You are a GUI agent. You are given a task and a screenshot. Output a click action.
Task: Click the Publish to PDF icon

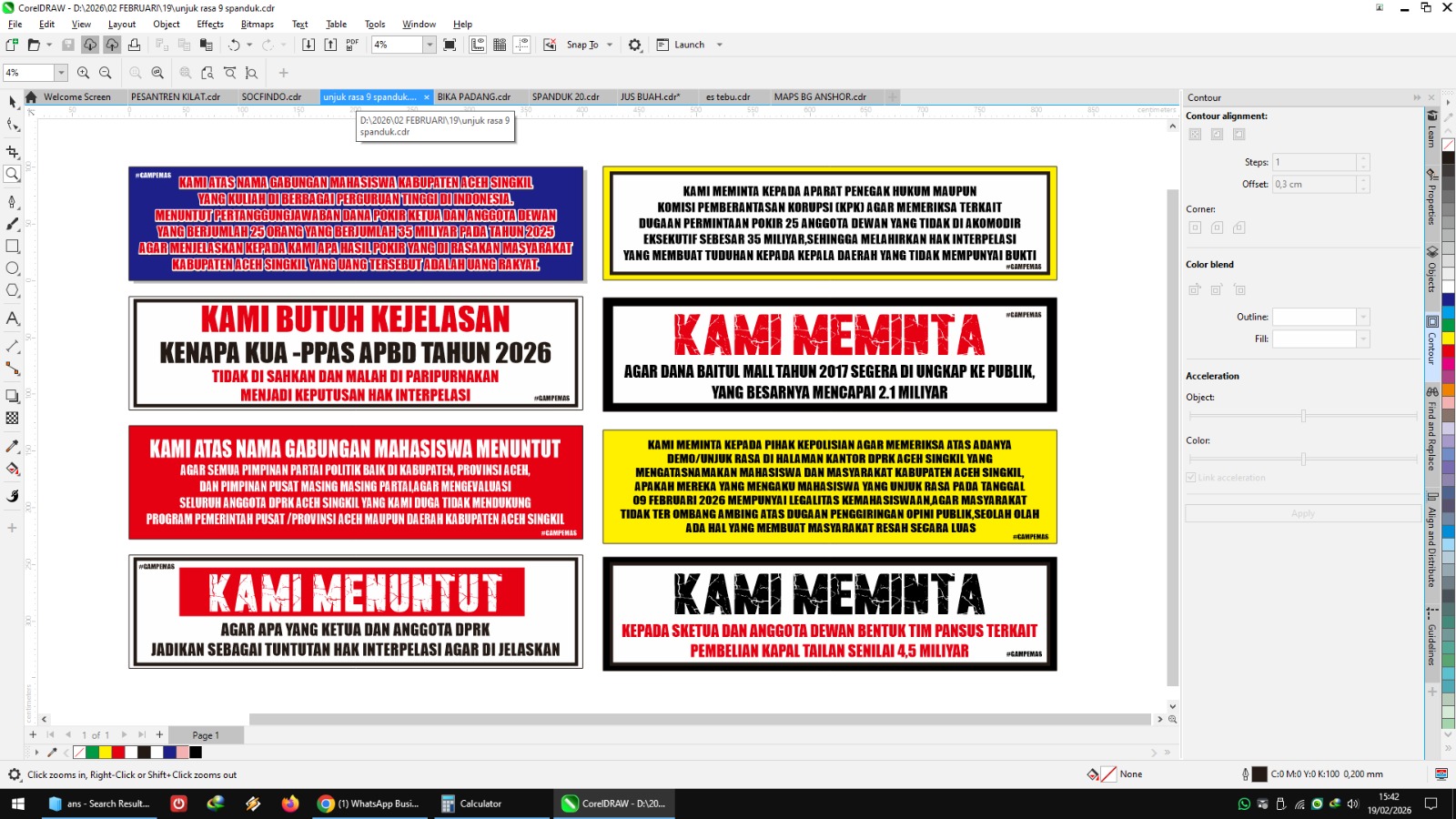click(x=352, y=45)
